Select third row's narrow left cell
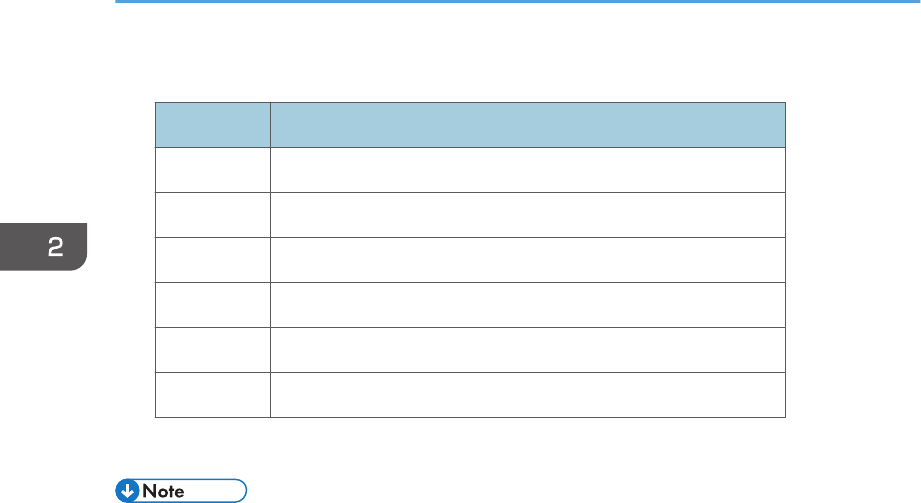 pyautogui.click(x=212, y=259)
